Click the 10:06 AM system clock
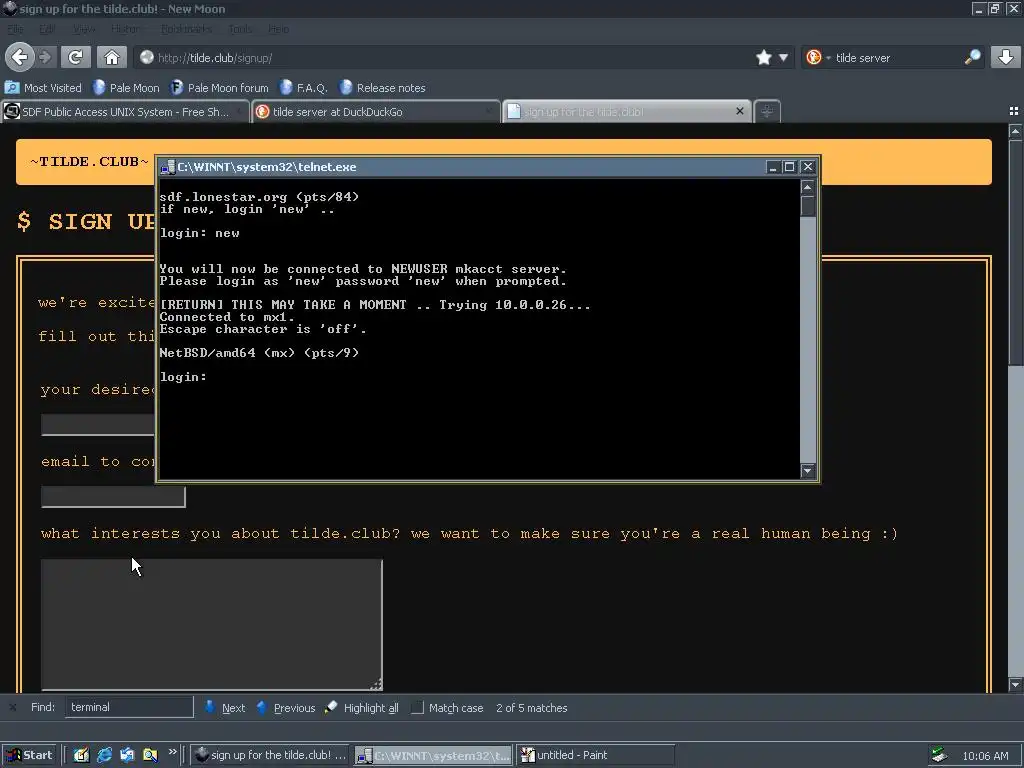Image resolution: width=1024 pixels, height=768 pixels. coord(985,756)
